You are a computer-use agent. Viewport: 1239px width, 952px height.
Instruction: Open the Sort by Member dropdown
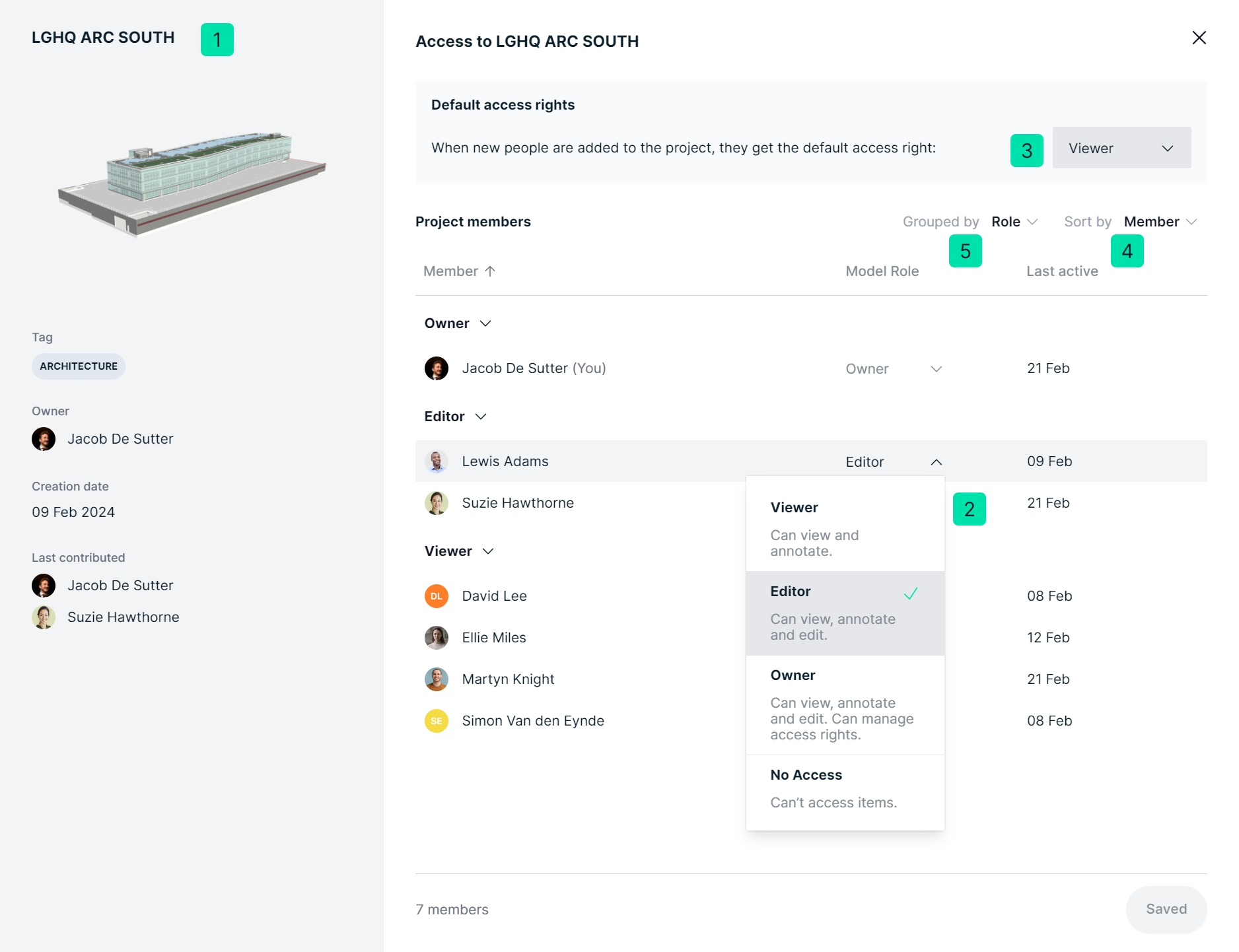[x=1160, y=222]
